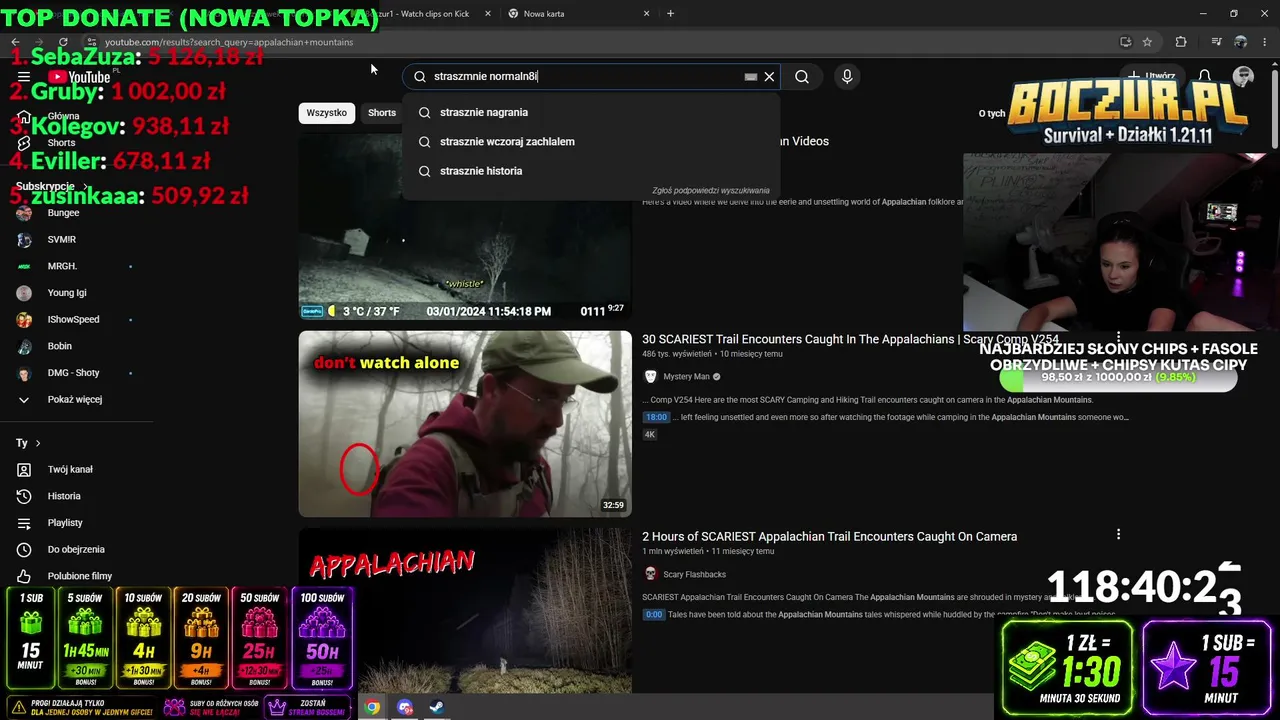This screenshot has width=1280, height=720.
Task: Open the on-screen keyboard in search box
Action: point(751,77)
